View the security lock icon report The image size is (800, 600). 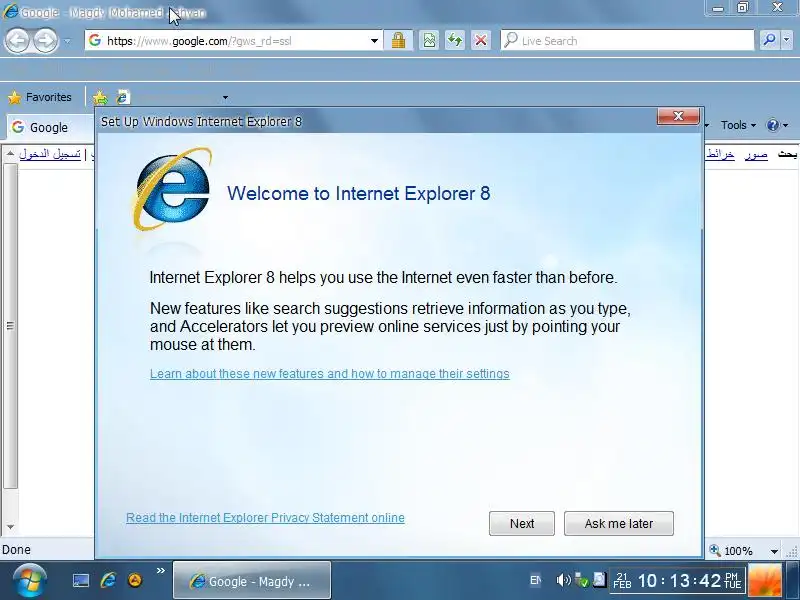398,40
